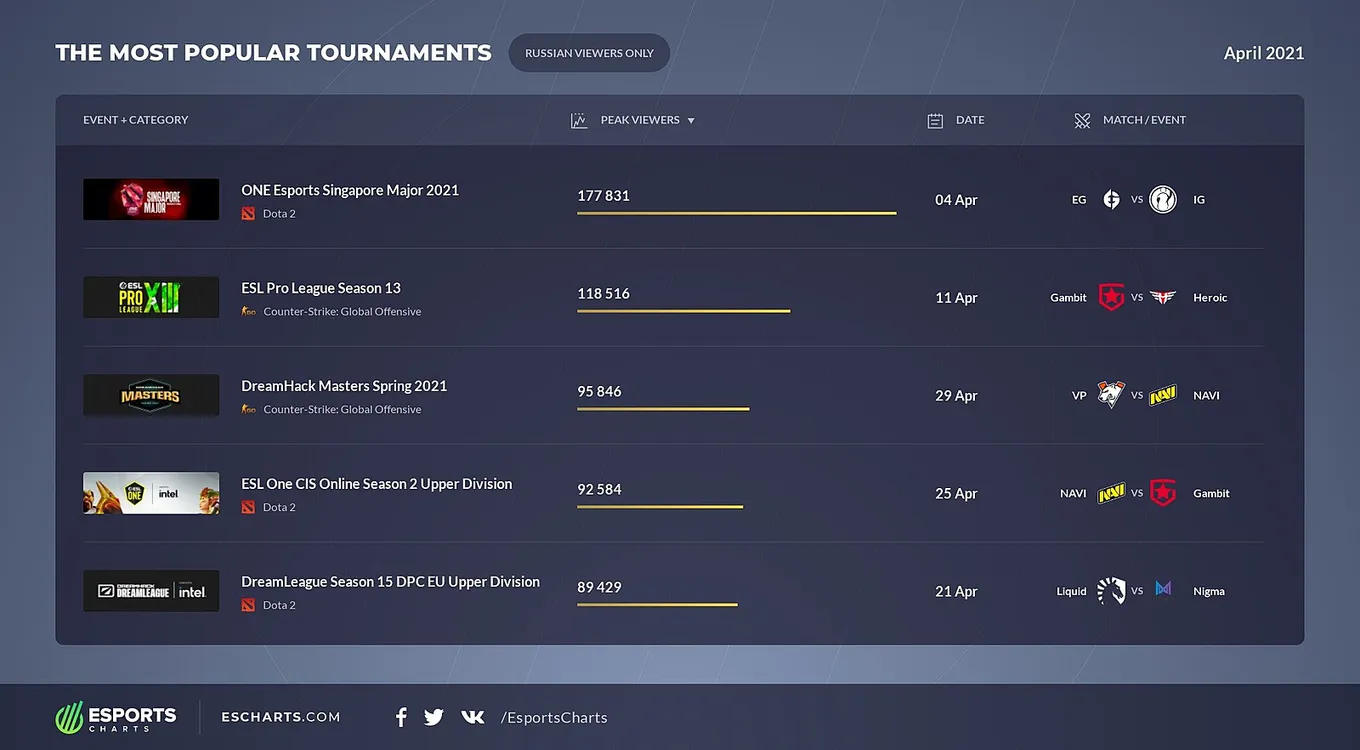Click the CS:GO icon under ESL Pro League
Viewport: 1360px width, 750px height.
coord(249,312)
